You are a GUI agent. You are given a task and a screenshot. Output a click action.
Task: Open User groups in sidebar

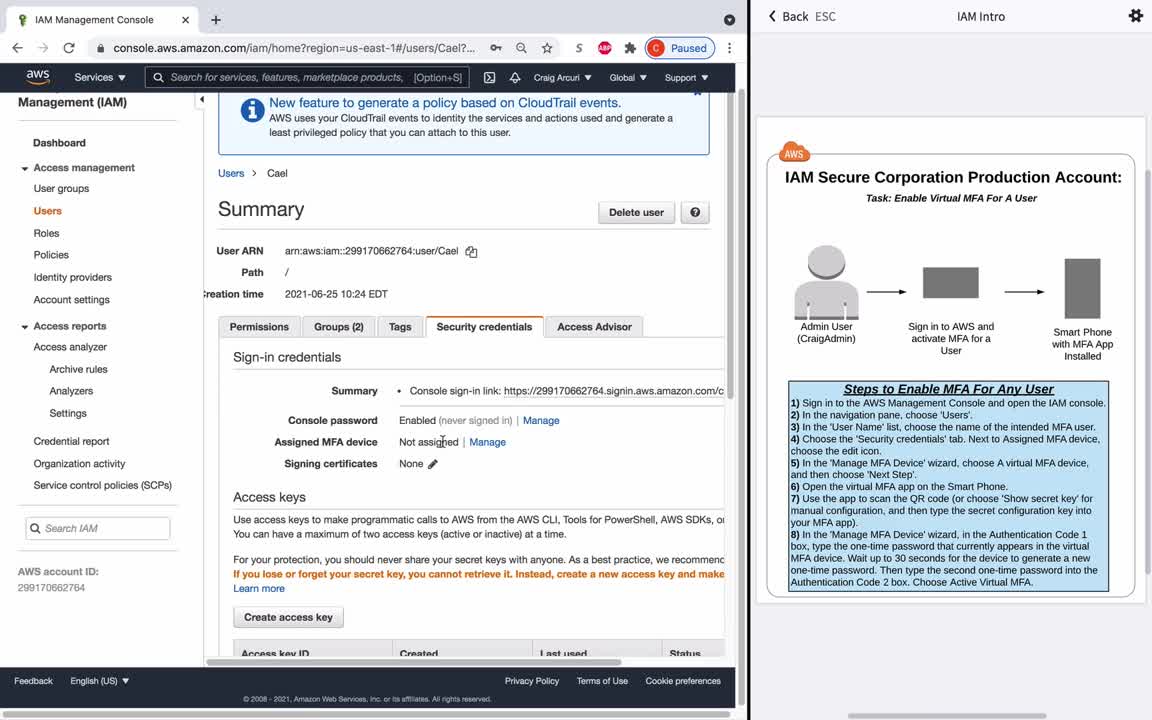[x=61, y=188]
